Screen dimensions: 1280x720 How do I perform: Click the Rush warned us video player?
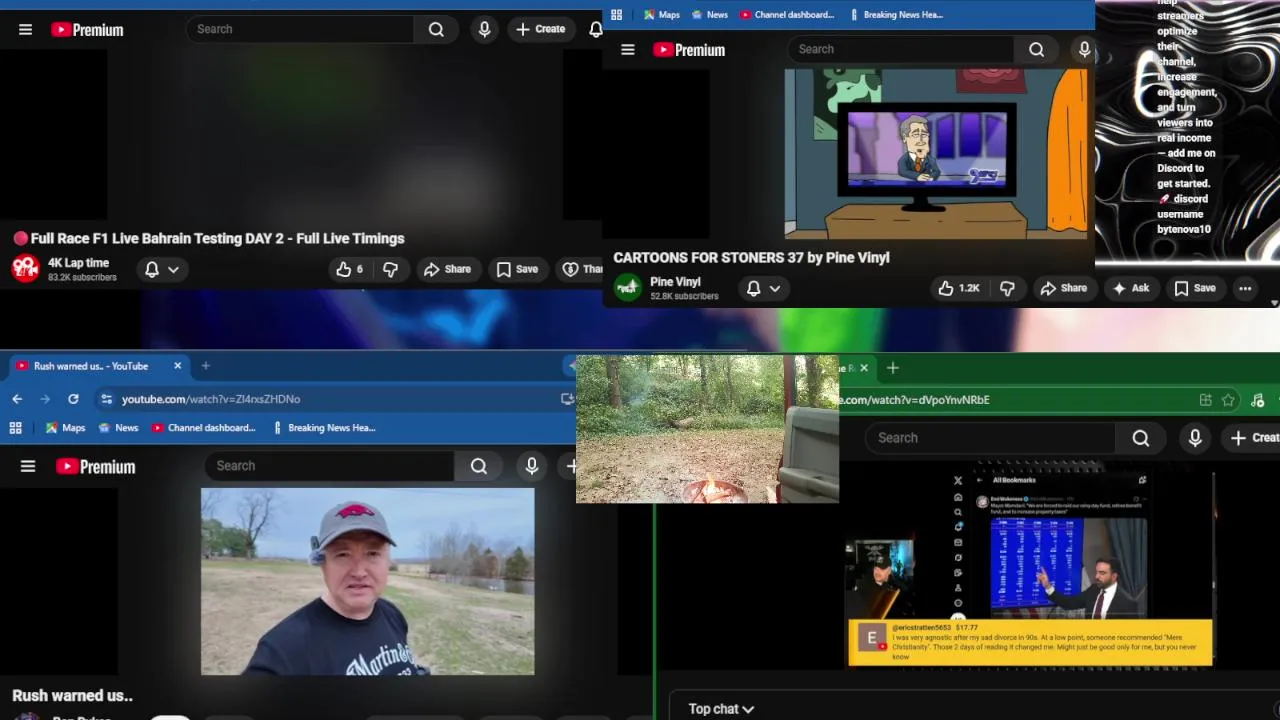pyautogui.click(x=368, y=582)
